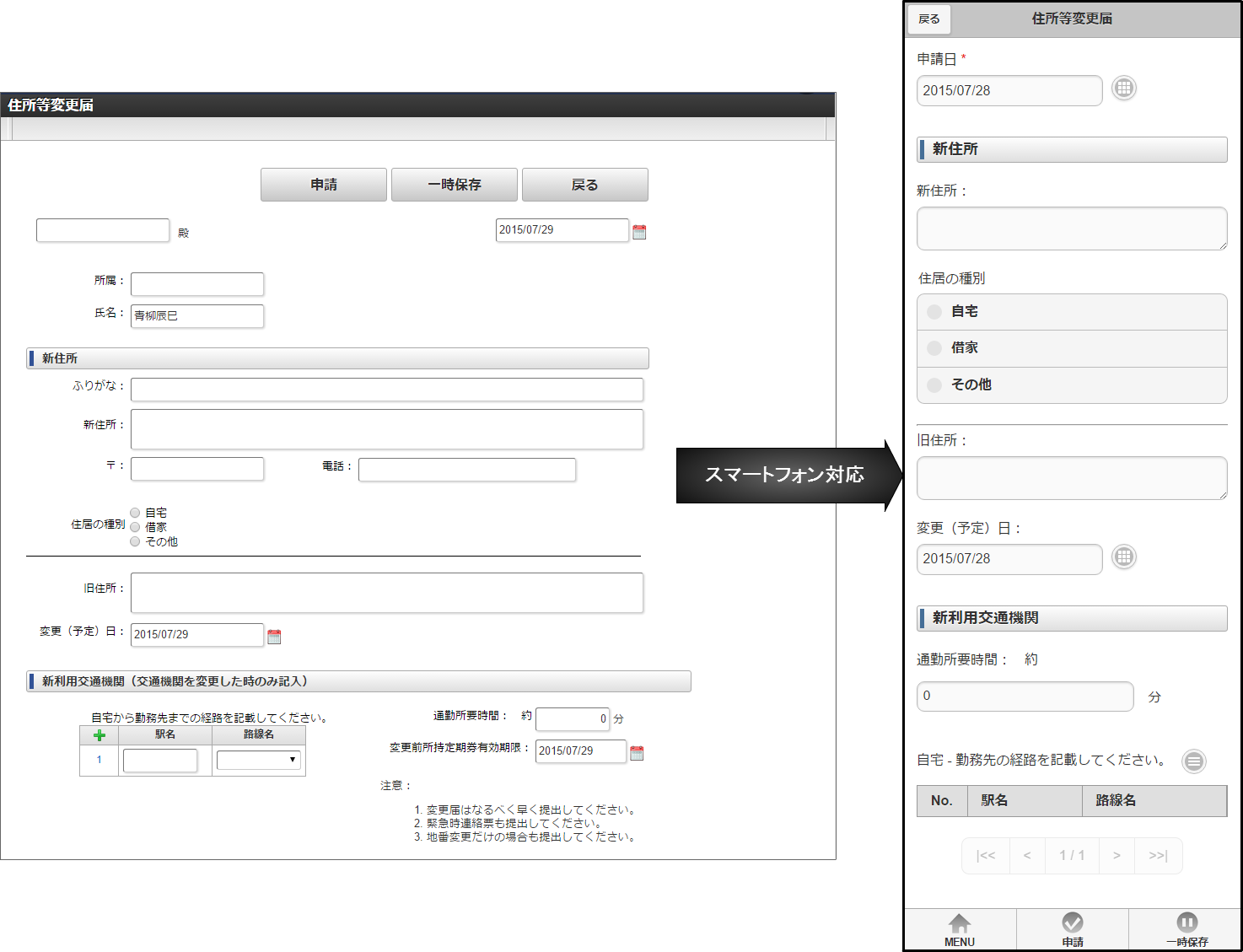The height and width of the screenshot is (952, 1243).
Task: Click the desktop 申請 button
Action: [x=324, y=185]
